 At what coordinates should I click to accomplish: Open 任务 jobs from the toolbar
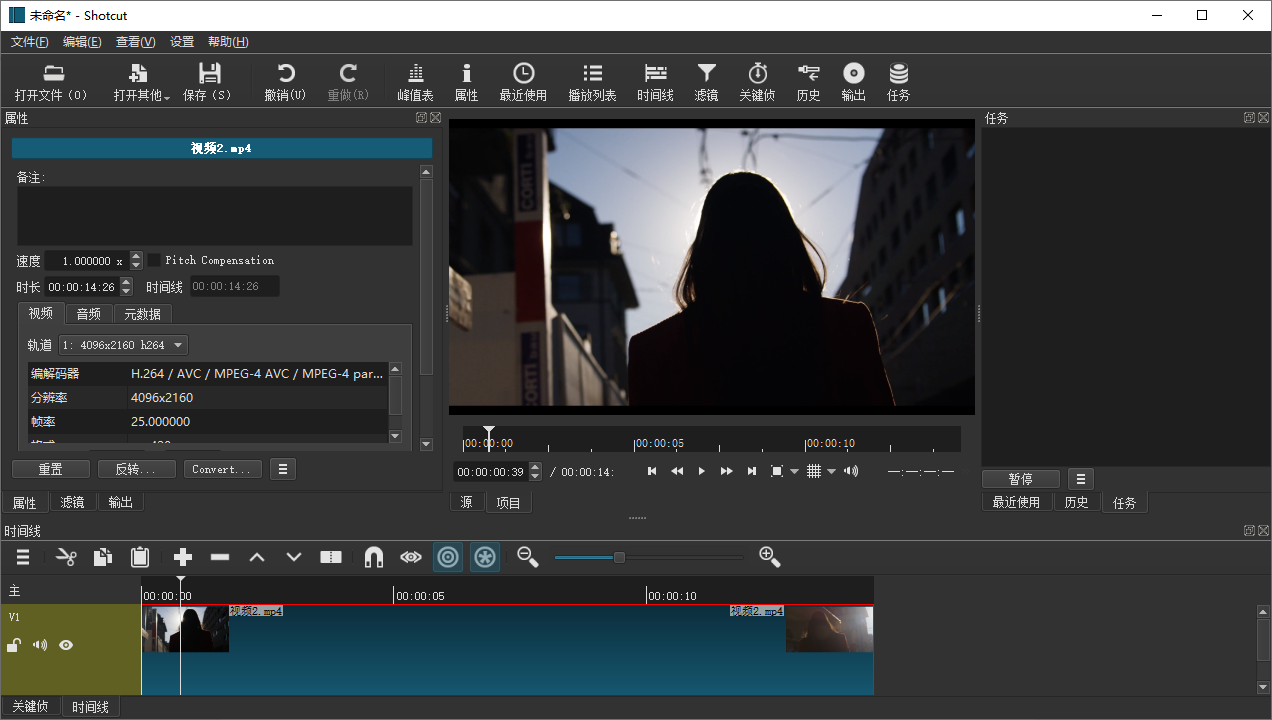898,82
